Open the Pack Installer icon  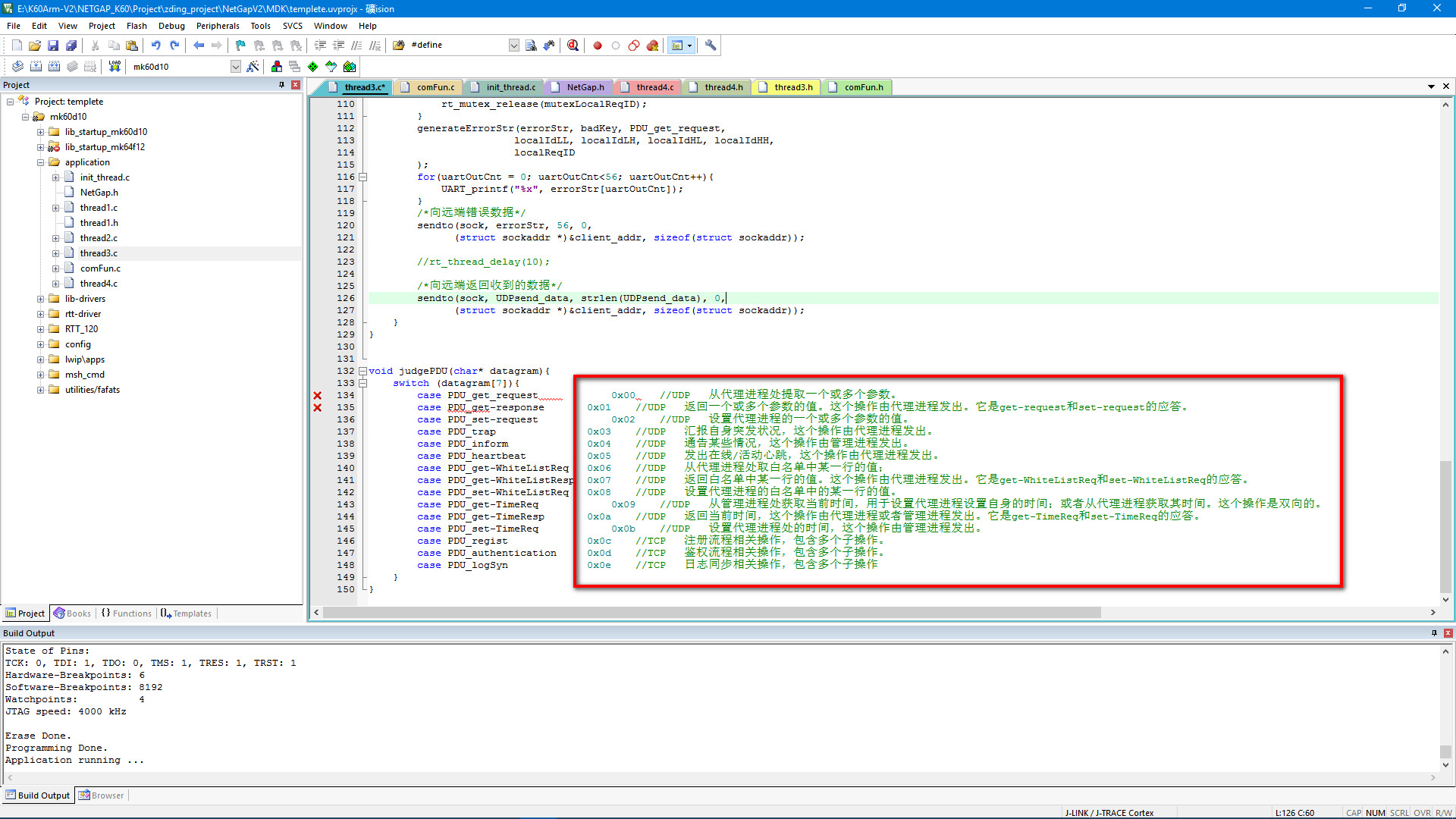pos(350,67)
